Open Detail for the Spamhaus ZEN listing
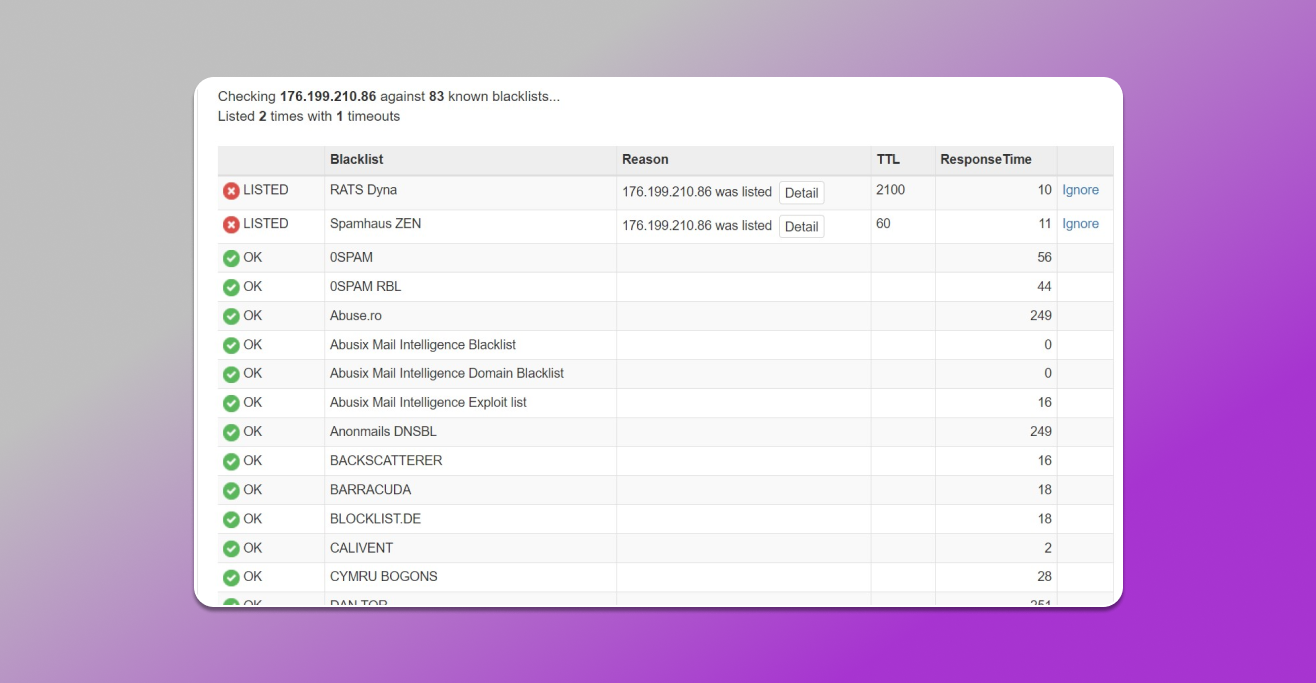 pos(801,227)
